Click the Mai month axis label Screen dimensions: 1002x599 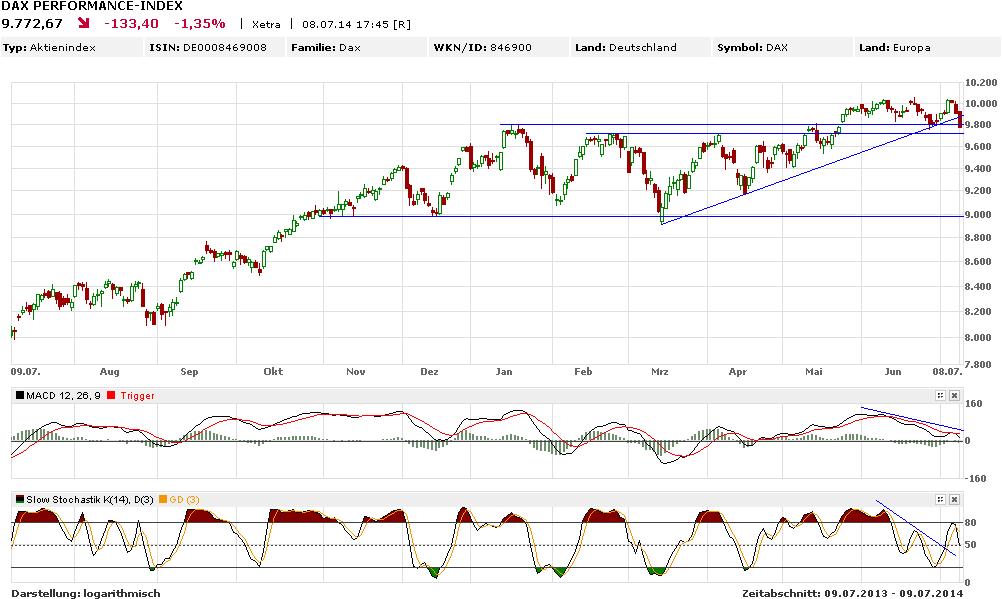[813, 371]
